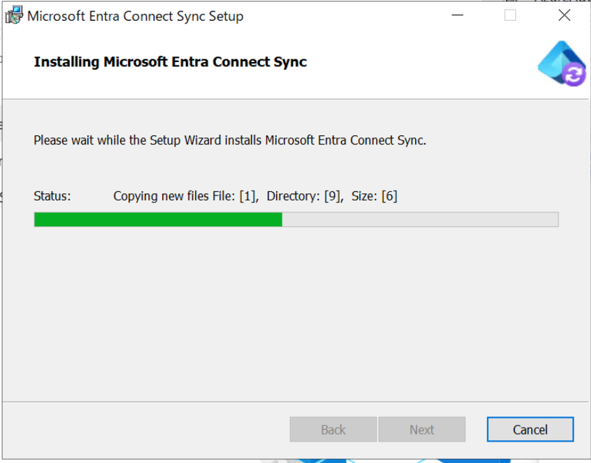591x463 pixels.
Task: Click the empty gray area below progress bar
Action: coord(296,313)
